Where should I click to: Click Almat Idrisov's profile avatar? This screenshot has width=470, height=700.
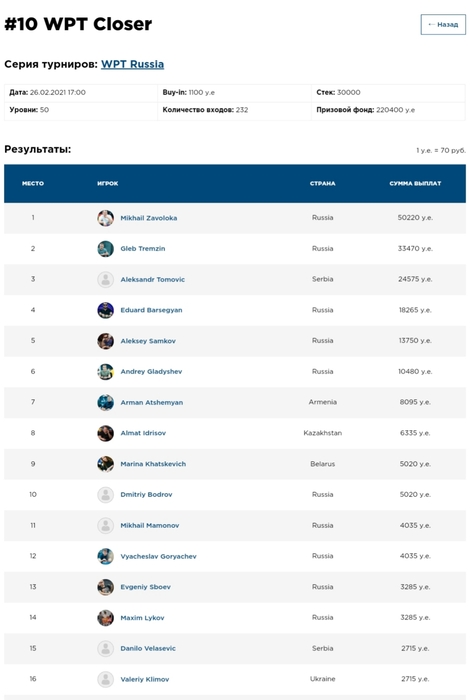click(105, 433)
